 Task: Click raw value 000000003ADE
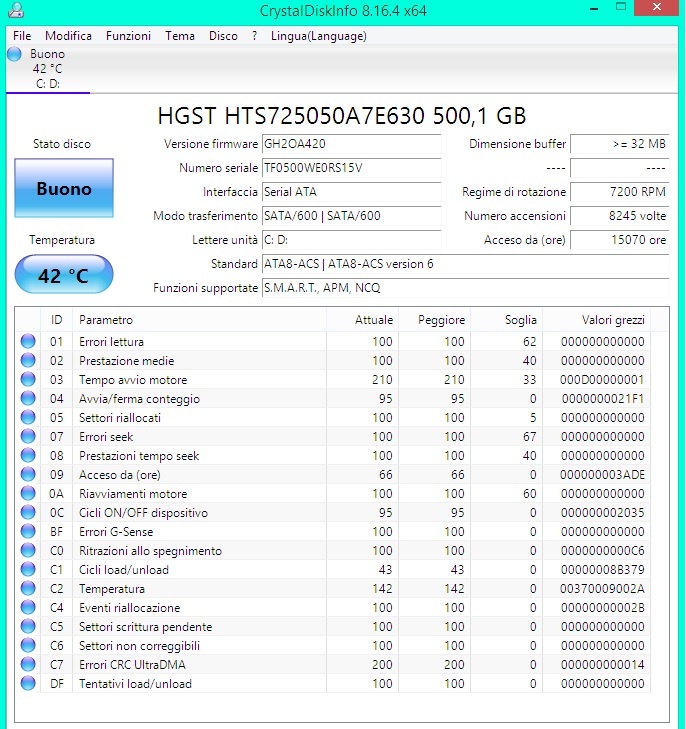pyautogui.click(x=602, y=475)
